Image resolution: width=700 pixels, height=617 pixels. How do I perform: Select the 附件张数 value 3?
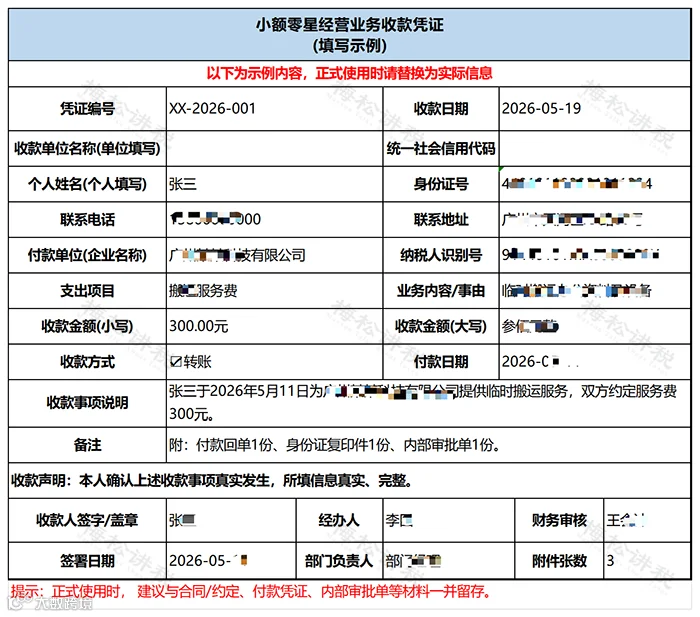[x=610, y=561]
